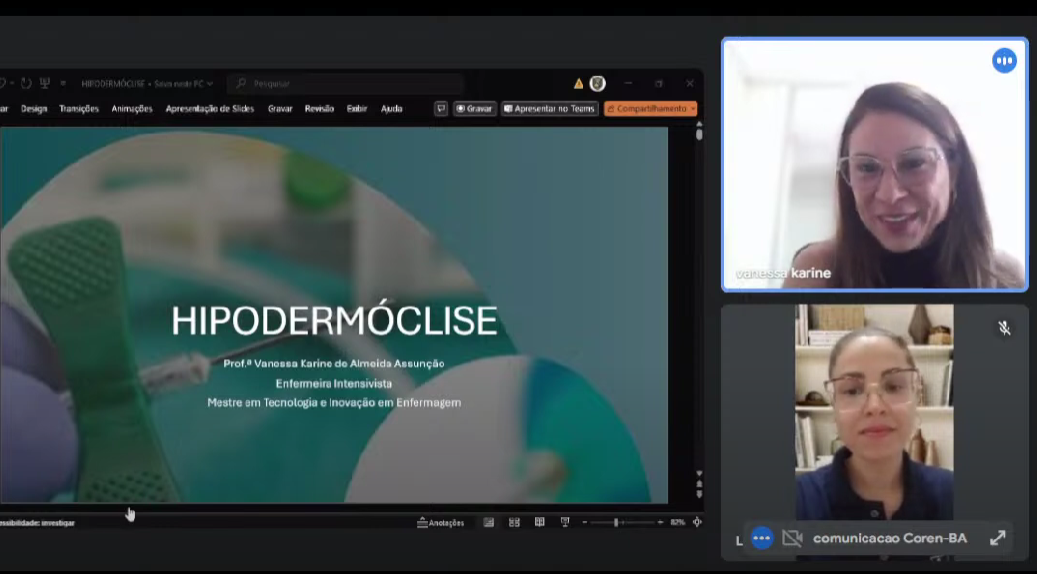Viewport: 1037px width, 574px height.
Task: Open the Animações ribbon tab
Action: [x=132, y=109]
